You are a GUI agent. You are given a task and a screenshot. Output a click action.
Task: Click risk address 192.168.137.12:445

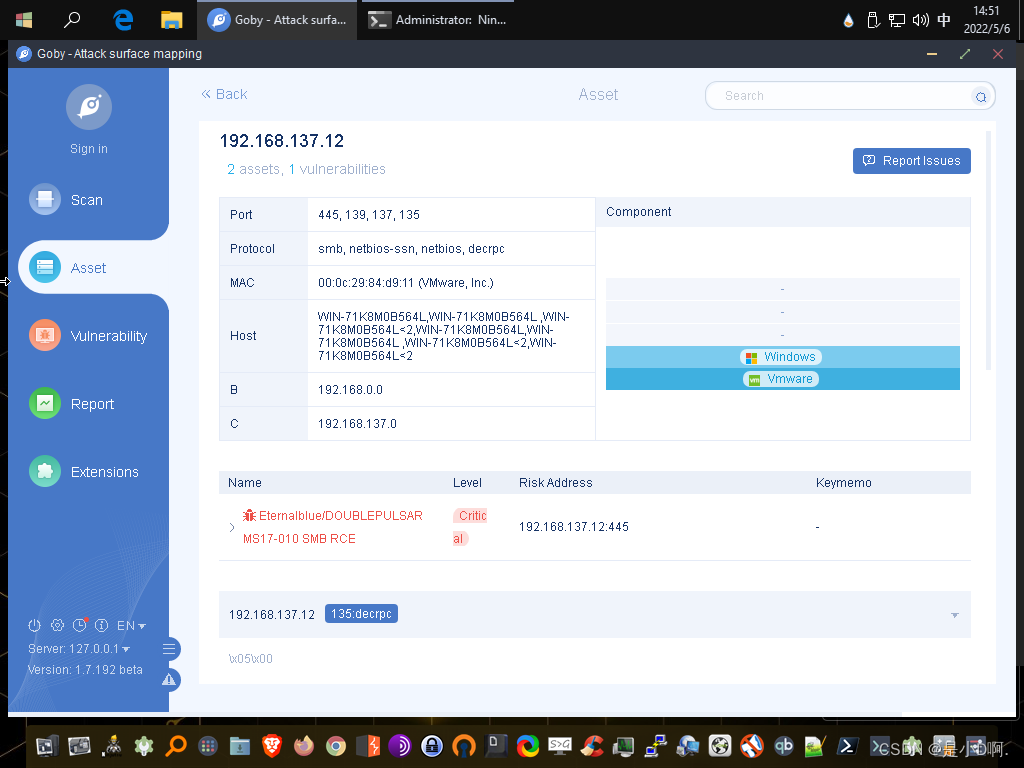pyautogui.click(x=574, y=527)
